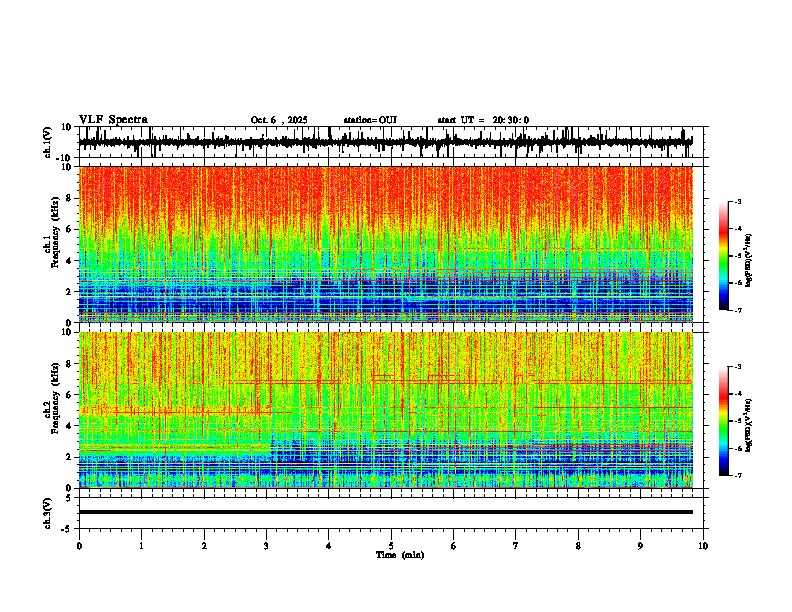Viewport: 792px width, 612px height.
Task: Click the ch.1 color bar's "log(PSD)" label
Action: point(749,261)
